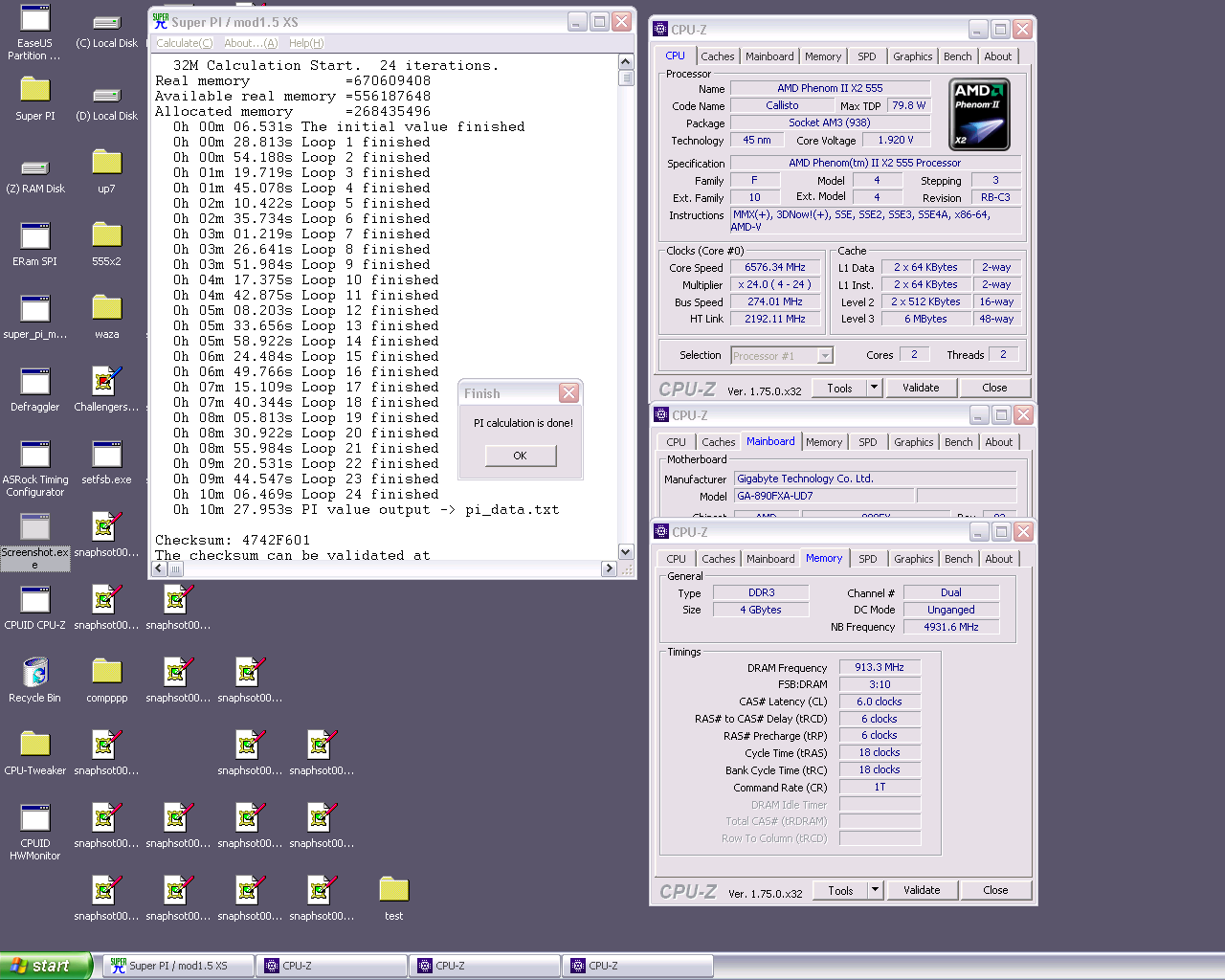Click the DRAM Frequency value 913.3 MHz
Viewport: 1225px width, 980px height.
880,667
